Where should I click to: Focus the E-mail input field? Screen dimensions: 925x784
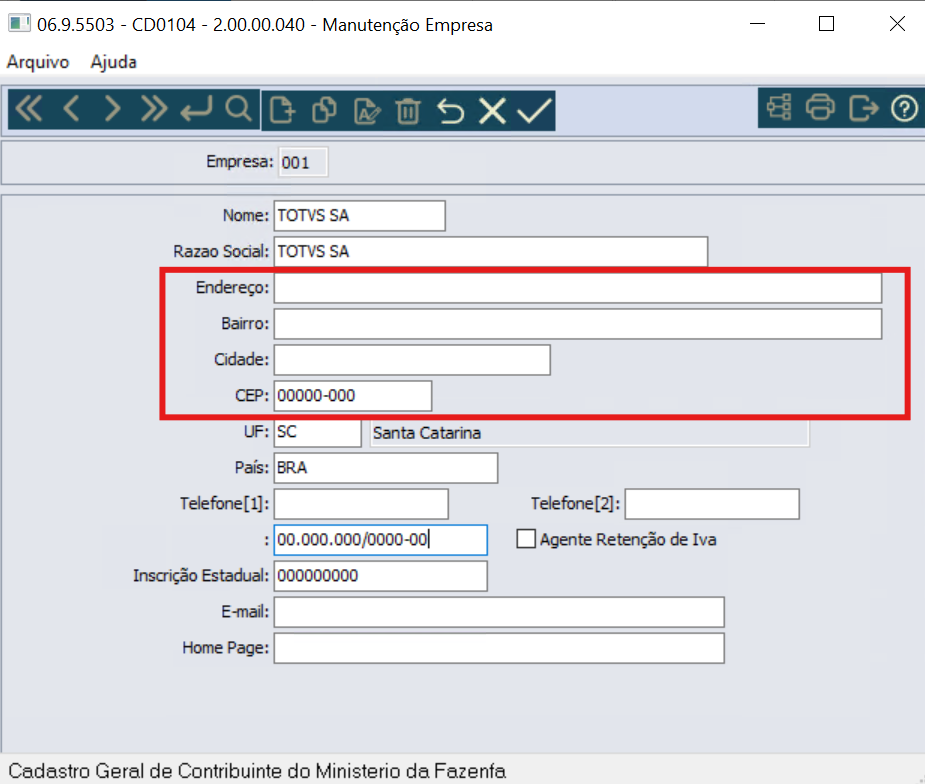pyautogui.click(x=499, y=612)
